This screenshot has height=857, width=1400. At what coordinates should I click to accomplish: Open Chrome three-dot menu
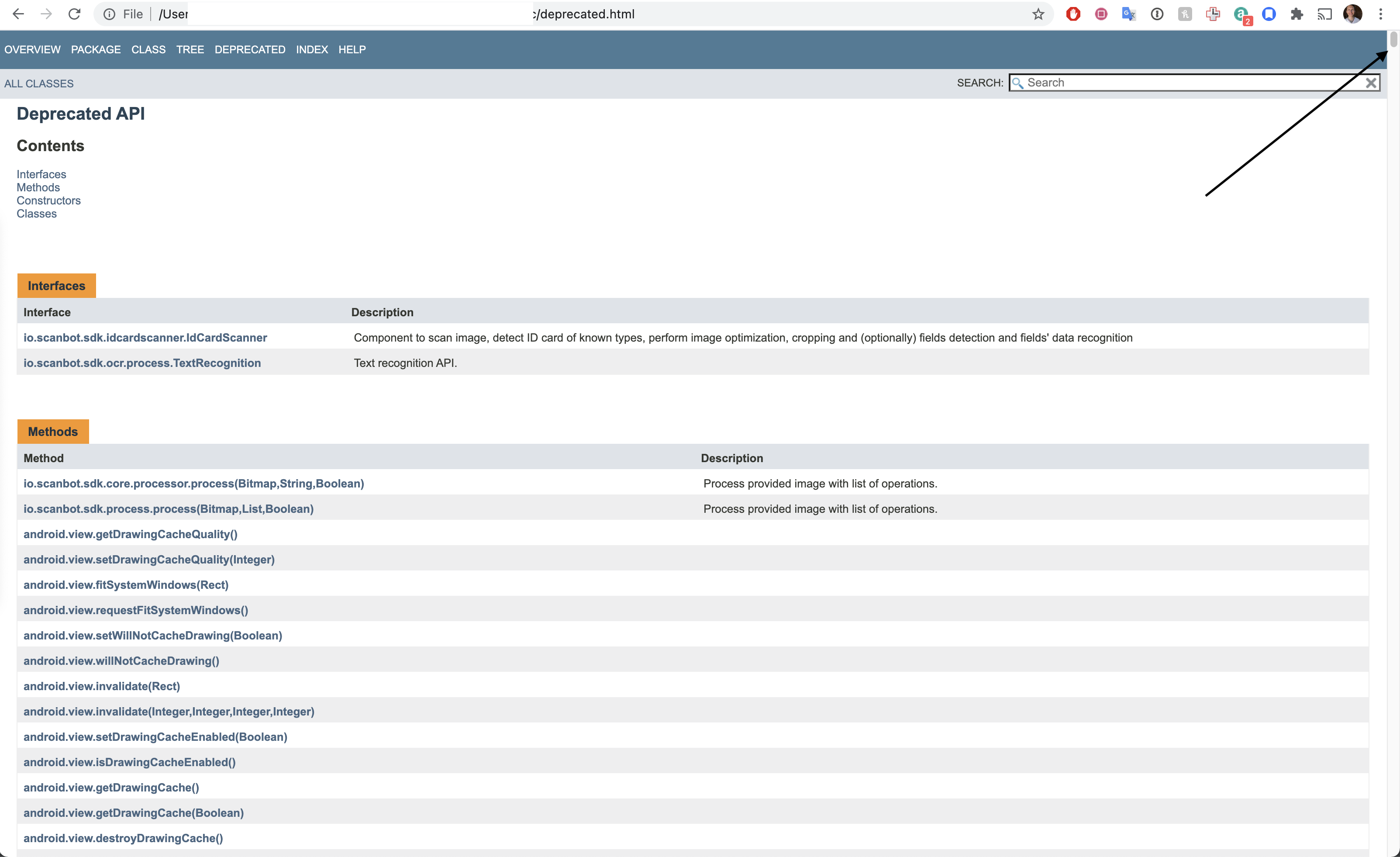point(1381,14)
